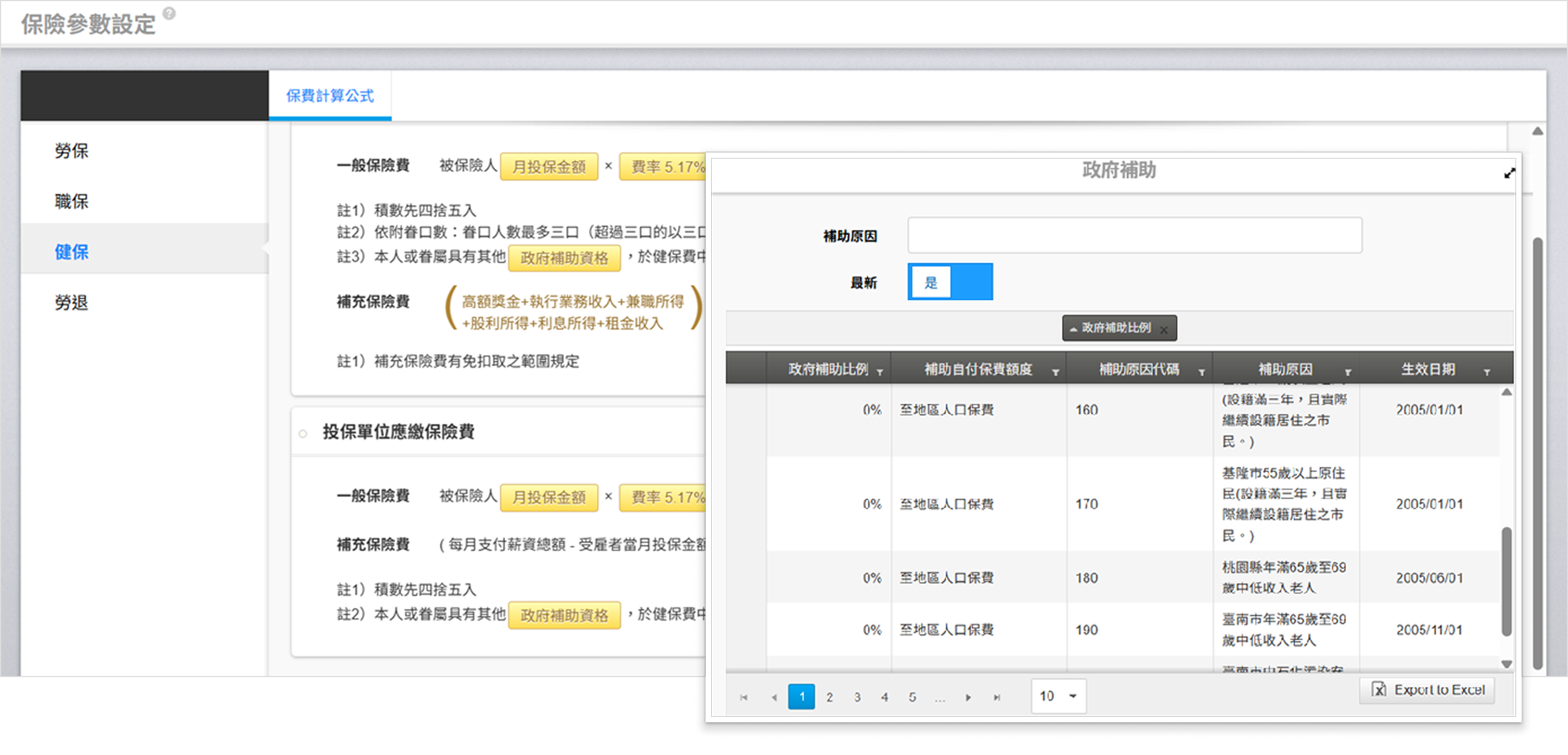Switch to 保費計算公式 tab

click(330, 95)
